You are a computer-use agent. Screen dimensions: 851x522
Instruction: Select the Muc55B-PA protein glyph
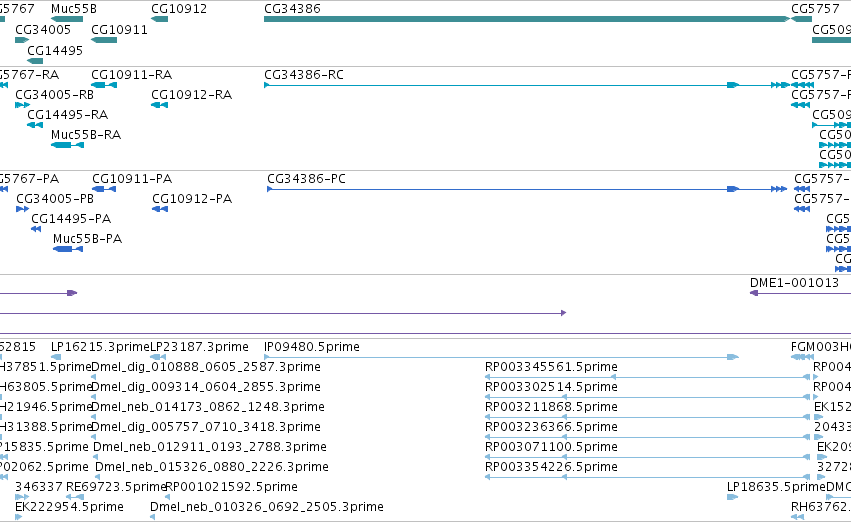68,249
